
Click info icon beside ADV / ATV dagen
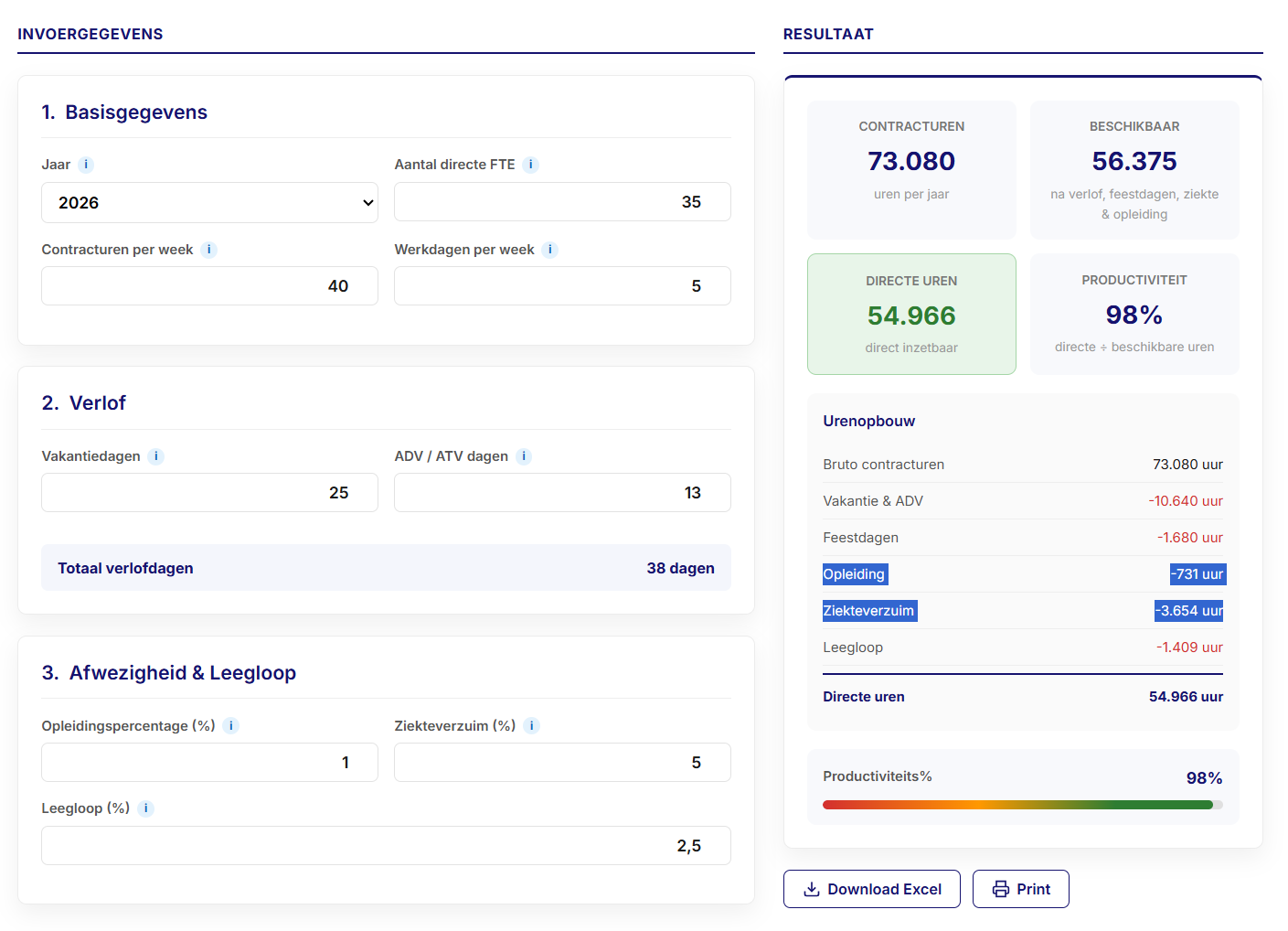coord(524,456)
